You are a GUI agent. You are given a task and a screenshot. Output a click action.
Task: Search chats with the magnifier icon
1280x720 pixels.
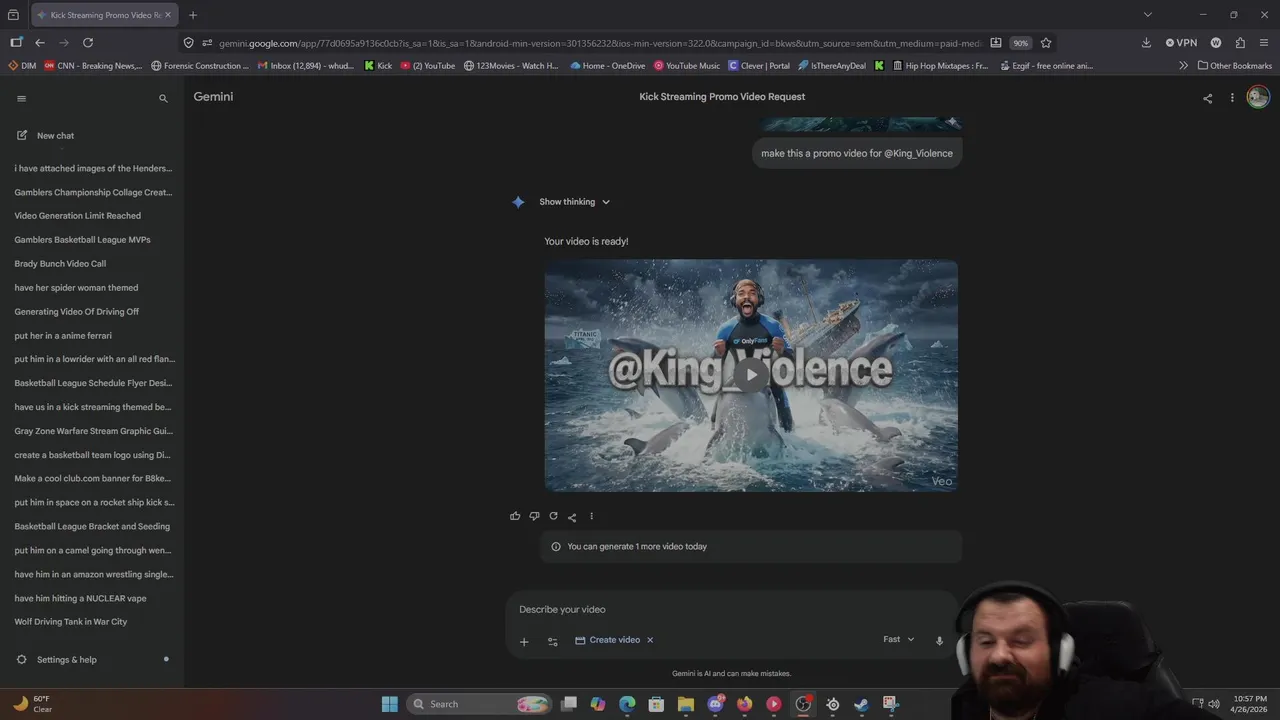tap(163, 98)
